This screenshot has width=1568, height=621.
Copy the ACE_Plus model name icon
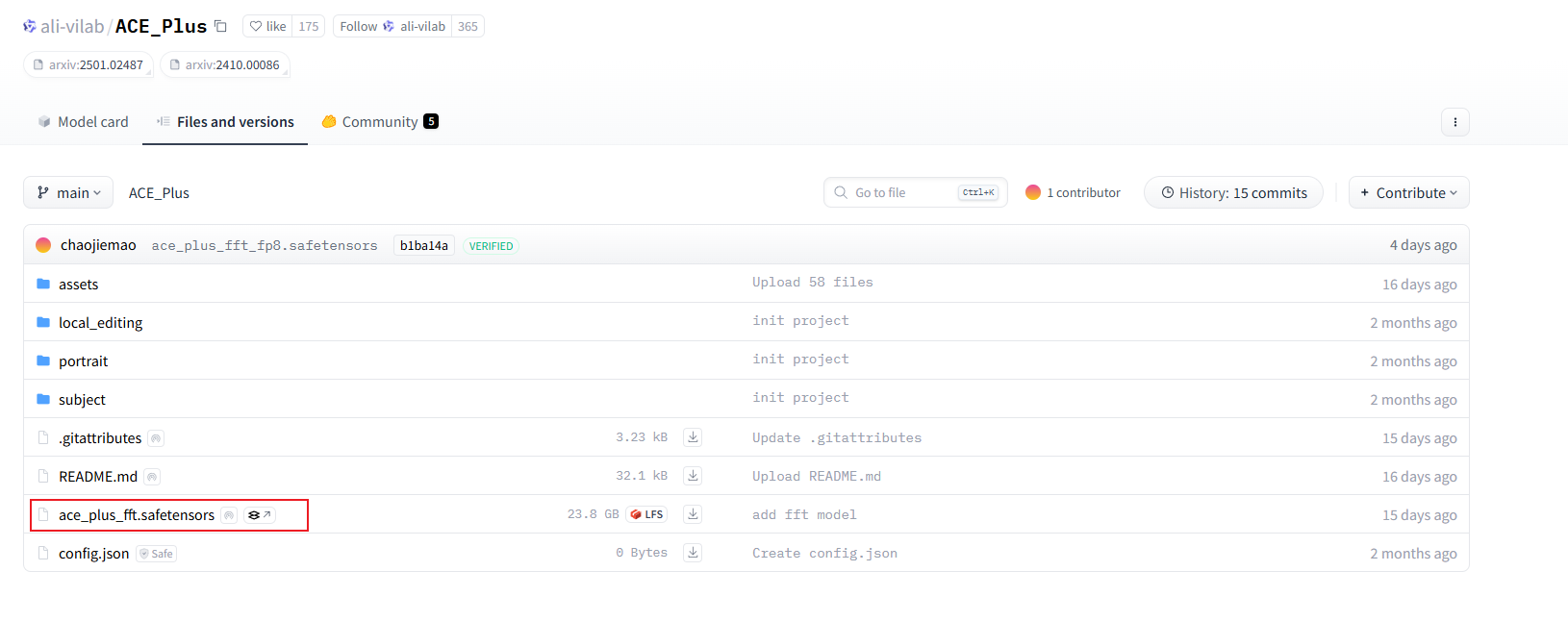220,26
